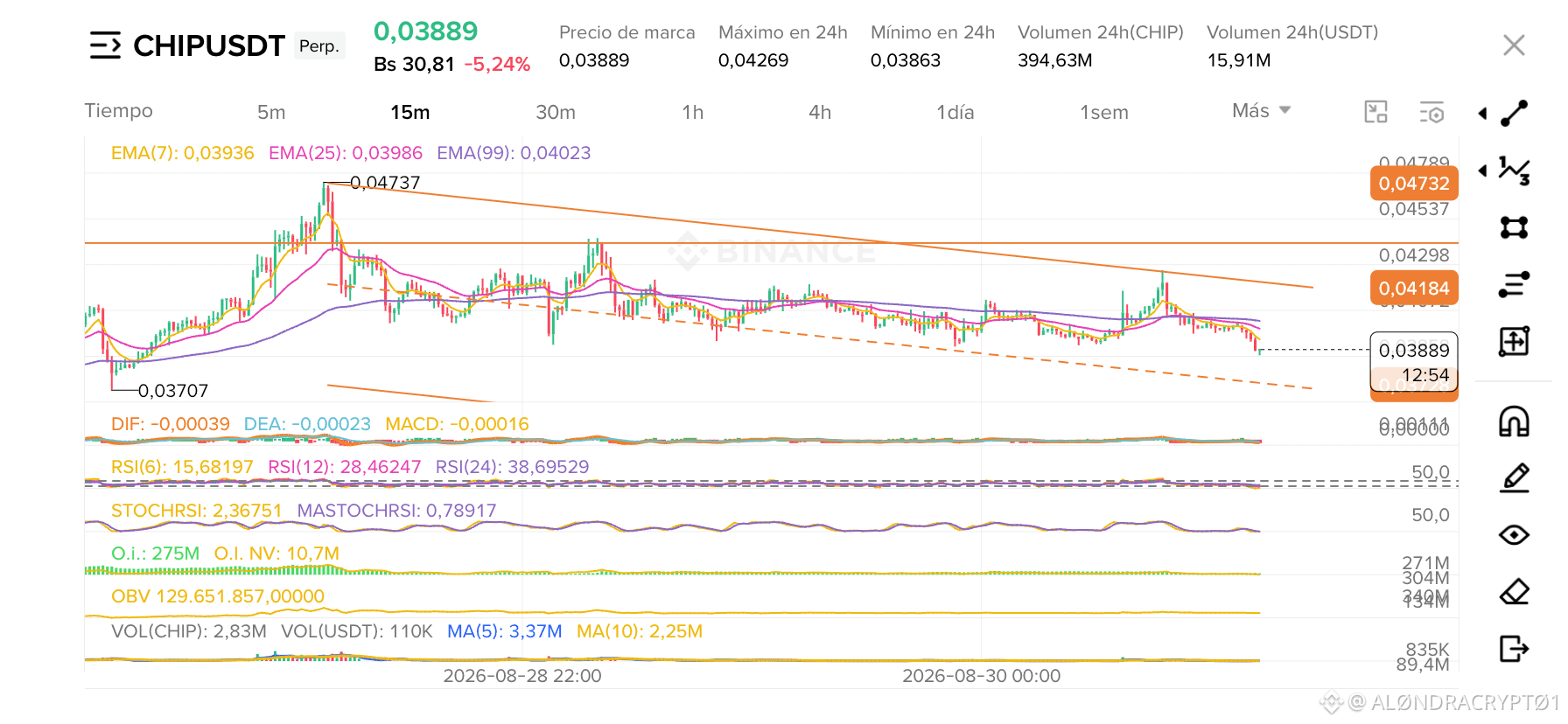Select the DEA value in MACD panel
This screenshot has width=1568, height=724.
tap(307, 424)
